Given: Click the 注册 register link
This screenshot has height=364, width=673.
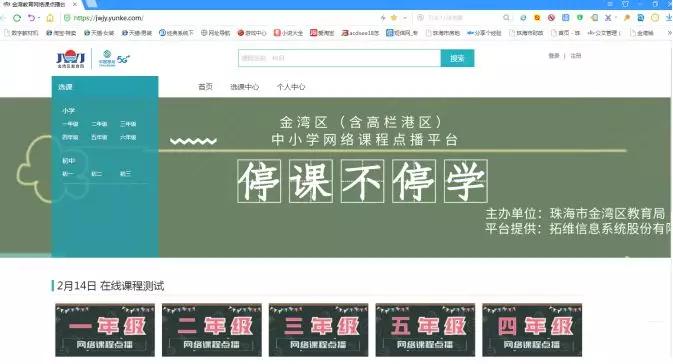Looking at the screenshot, I should click(x=576, y=56).
